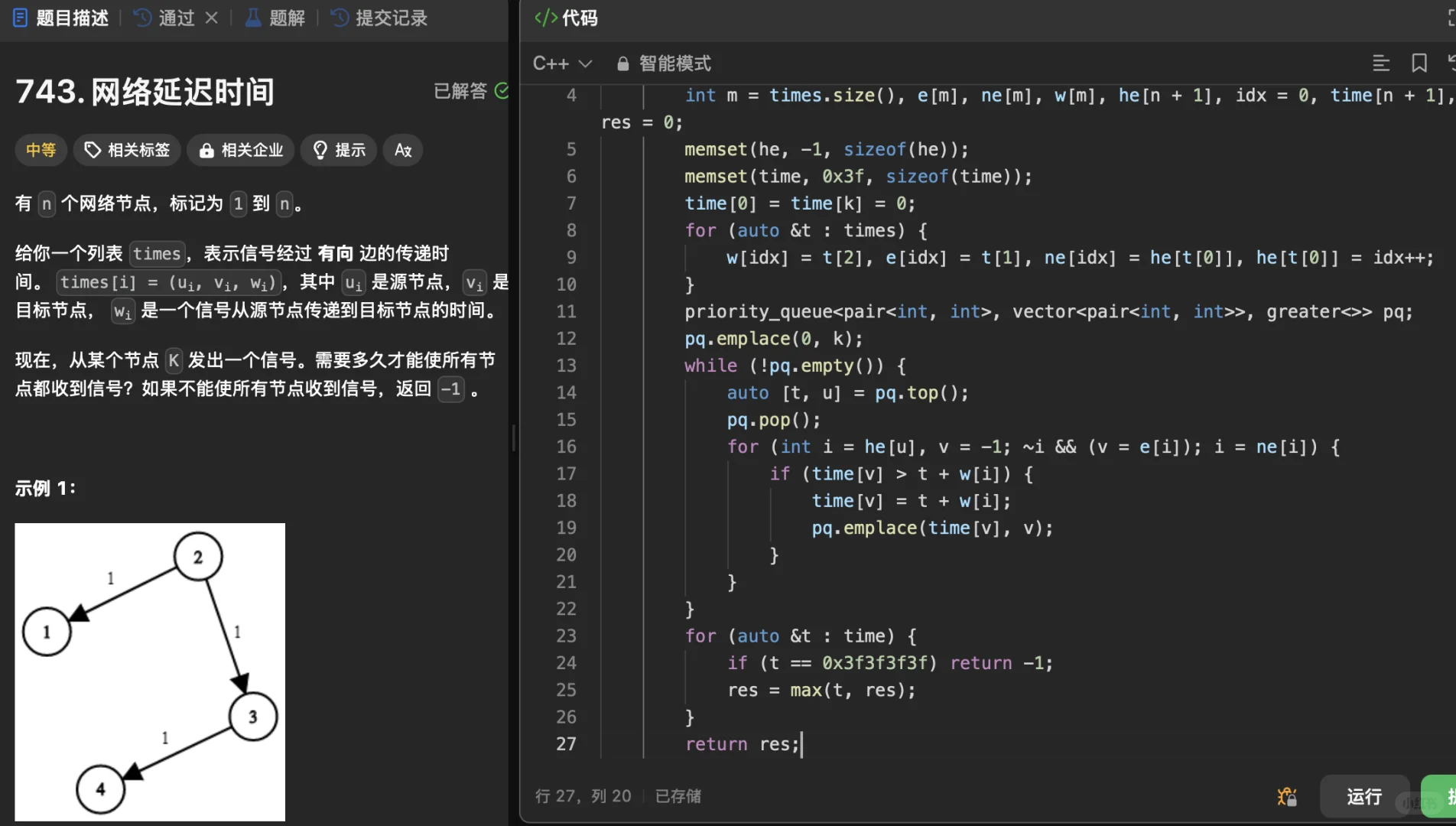Click the 提交记录 history icon
The image size is (1456, 826).
340,18
